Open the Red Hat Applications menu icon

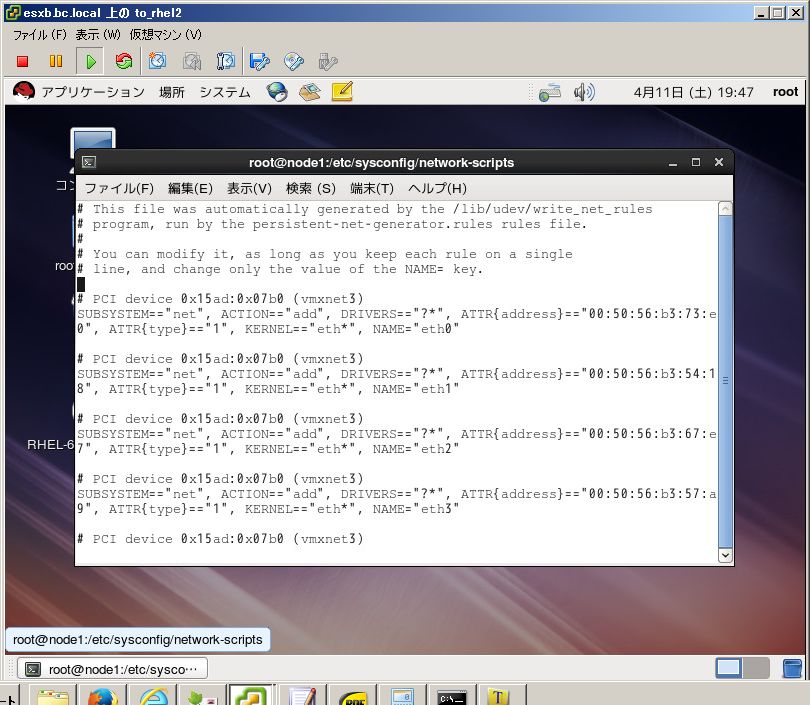click(x=24, y=91)
